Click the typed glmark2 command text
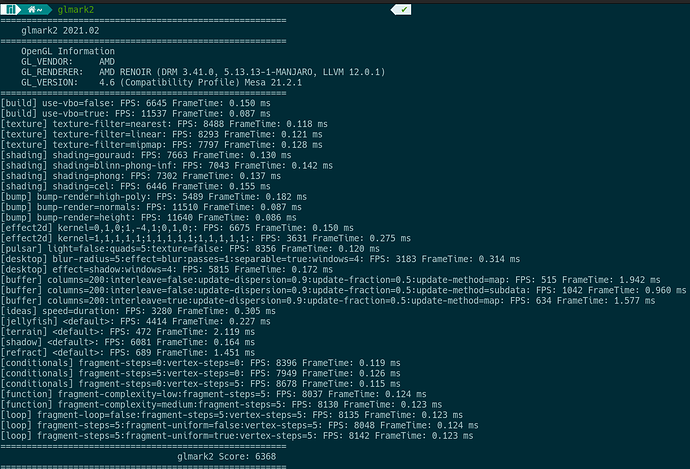 tap(76, 9)
